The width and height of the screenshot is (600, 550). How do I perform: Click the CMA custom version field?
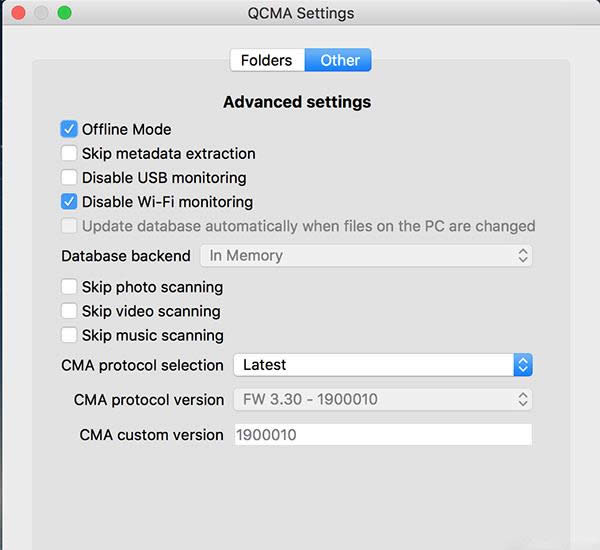[382, 435]
